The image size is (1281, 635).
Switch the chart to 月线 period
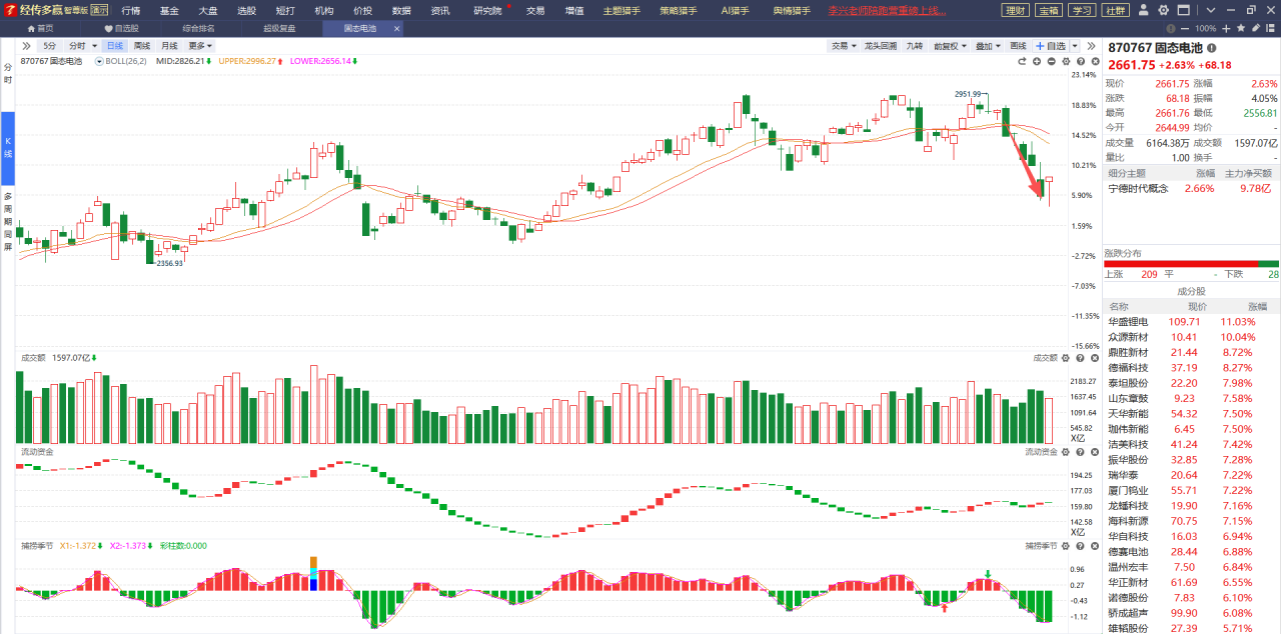click(x=169, y=46)
